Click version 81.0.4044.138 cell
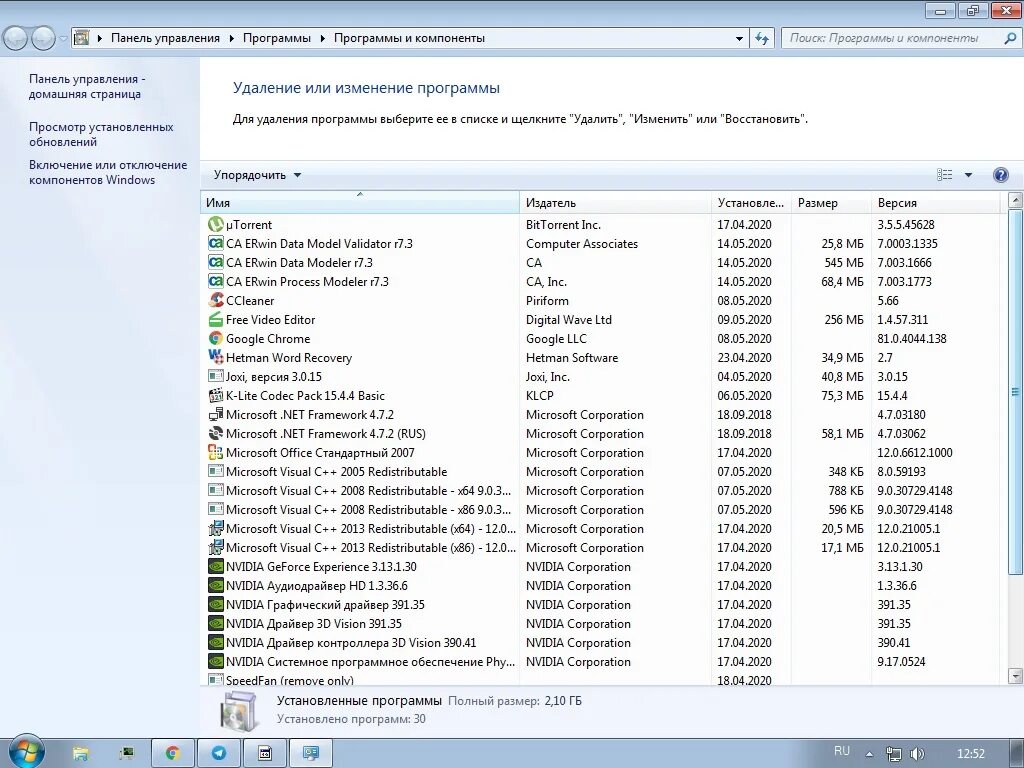 pyautogui.click(x=912, y=338)
